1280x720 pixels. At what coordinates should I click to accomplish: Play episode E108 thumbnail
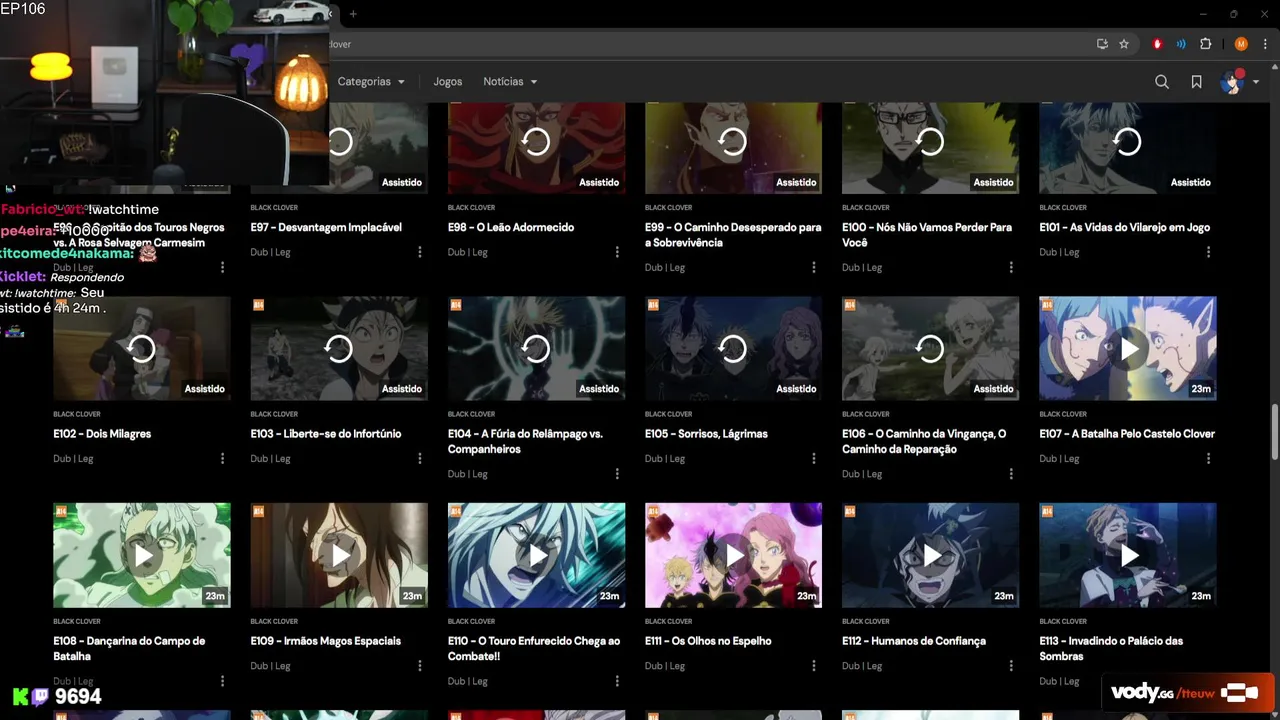tap(142, 555)
